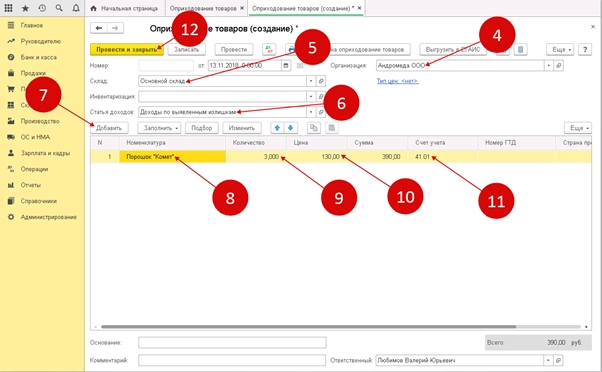
Task: Click the Изменить button
Action: pyautogui.click(x=241, y=128)
